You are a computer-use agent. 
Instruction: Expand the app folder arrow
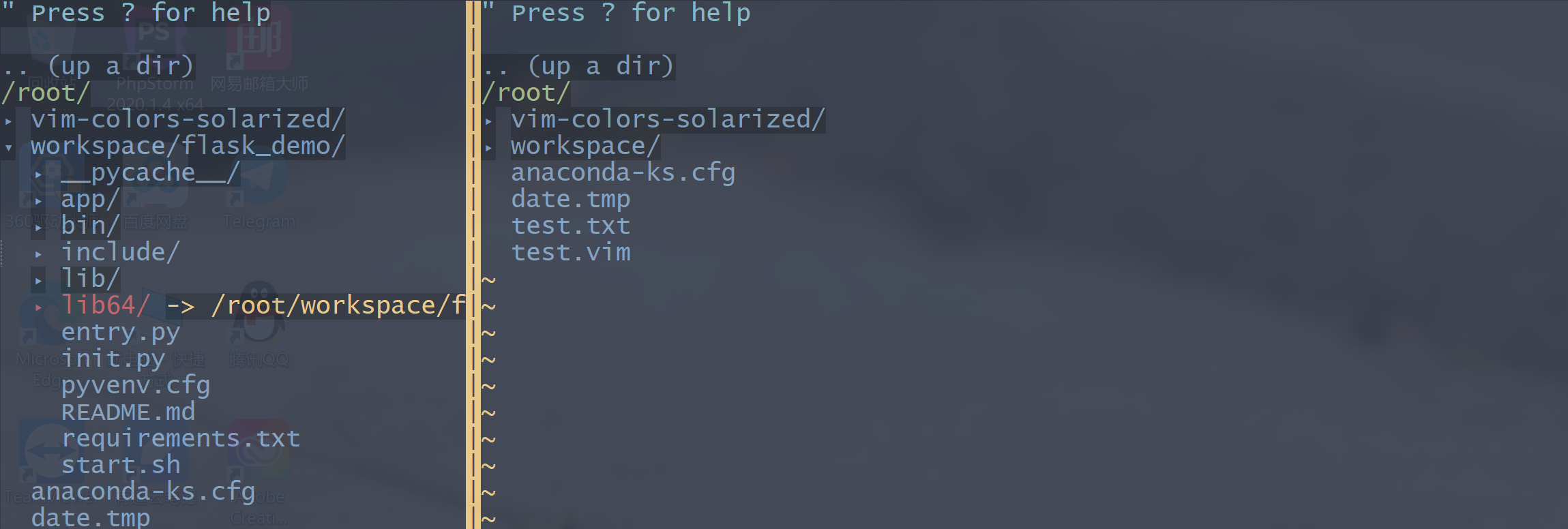coord(39,201)
